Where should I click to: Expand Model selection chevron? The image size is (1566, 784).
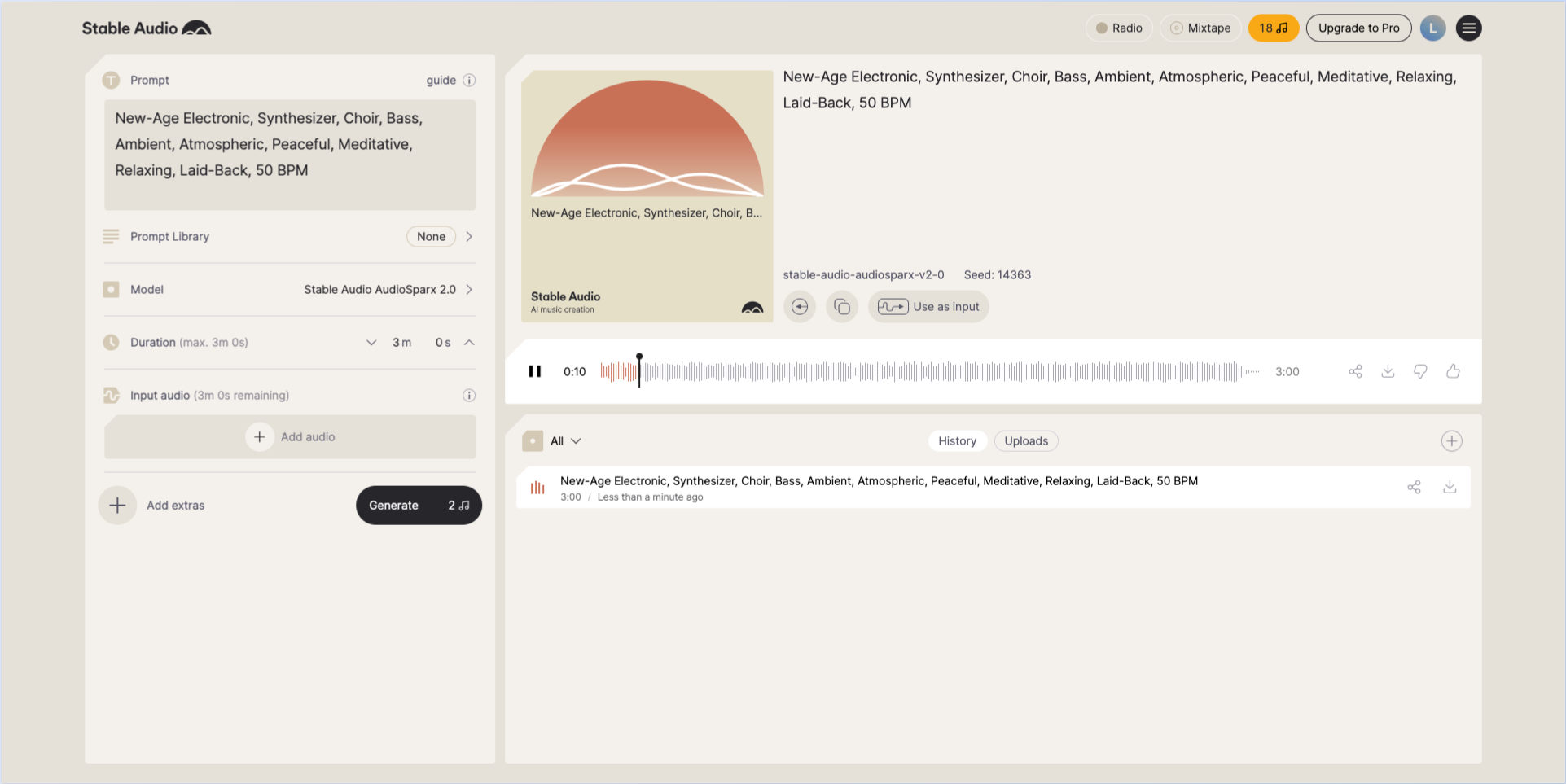pos(469,289)
